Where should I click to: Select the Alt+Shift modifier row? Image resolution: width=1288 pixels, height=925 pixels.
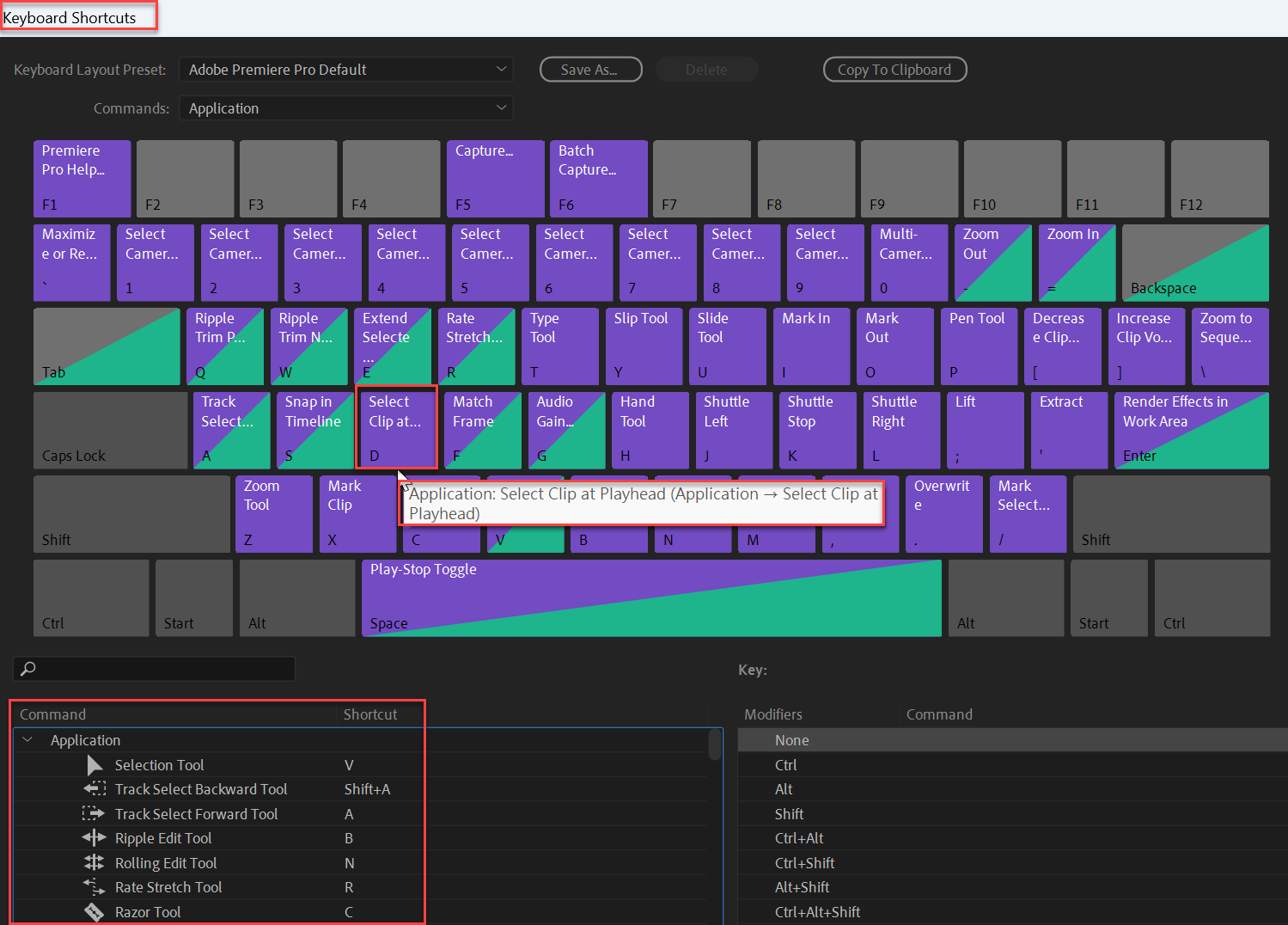[x=1012, y=887]
